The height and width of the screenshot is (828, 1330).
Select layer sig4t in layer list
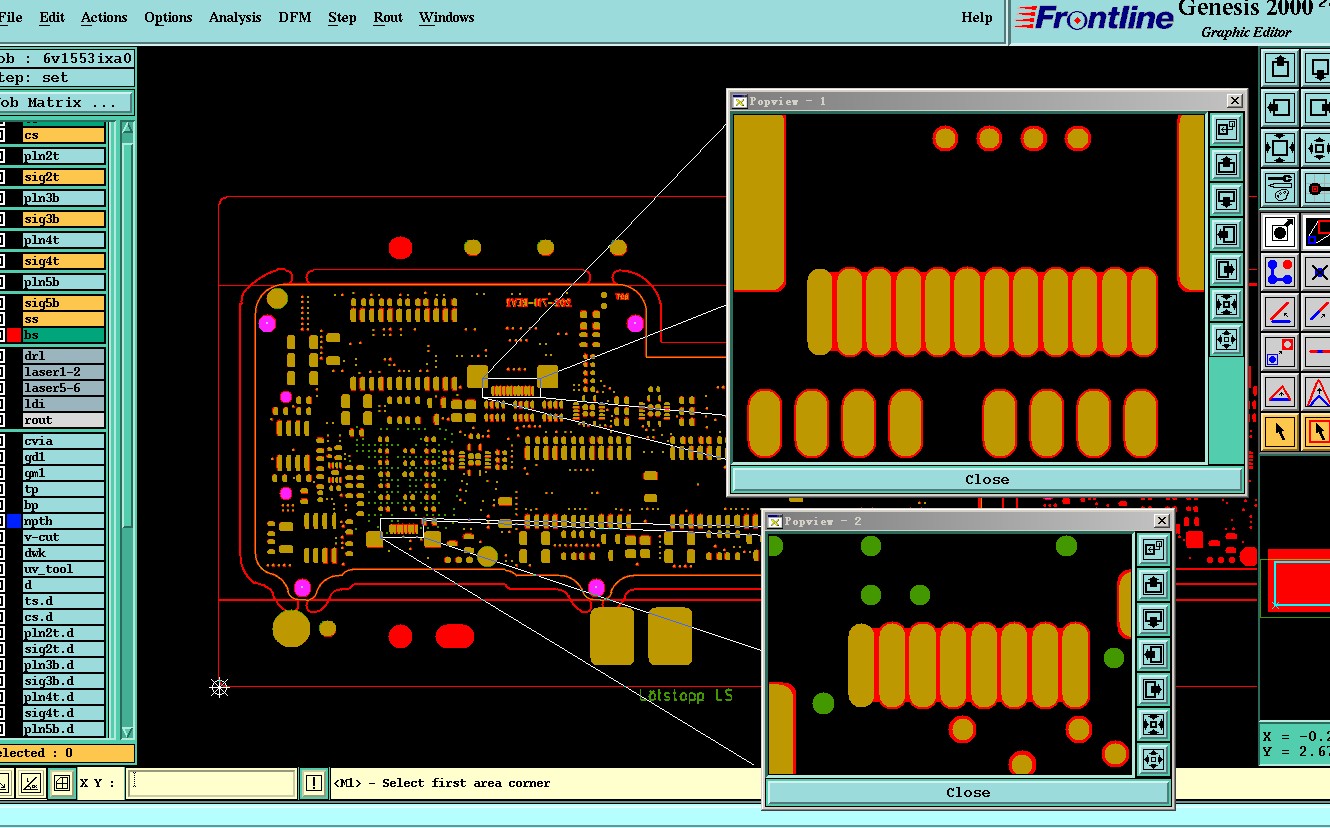click(x=64, y=261)
